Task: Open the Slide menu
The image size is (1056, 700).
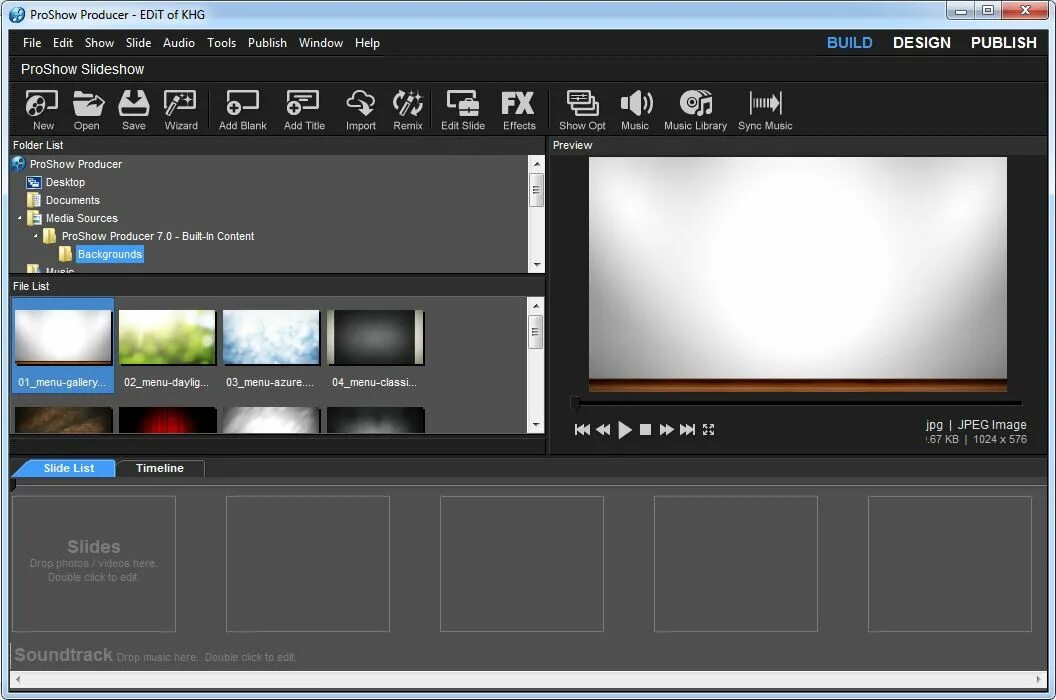Action: [x=138, y=42]
